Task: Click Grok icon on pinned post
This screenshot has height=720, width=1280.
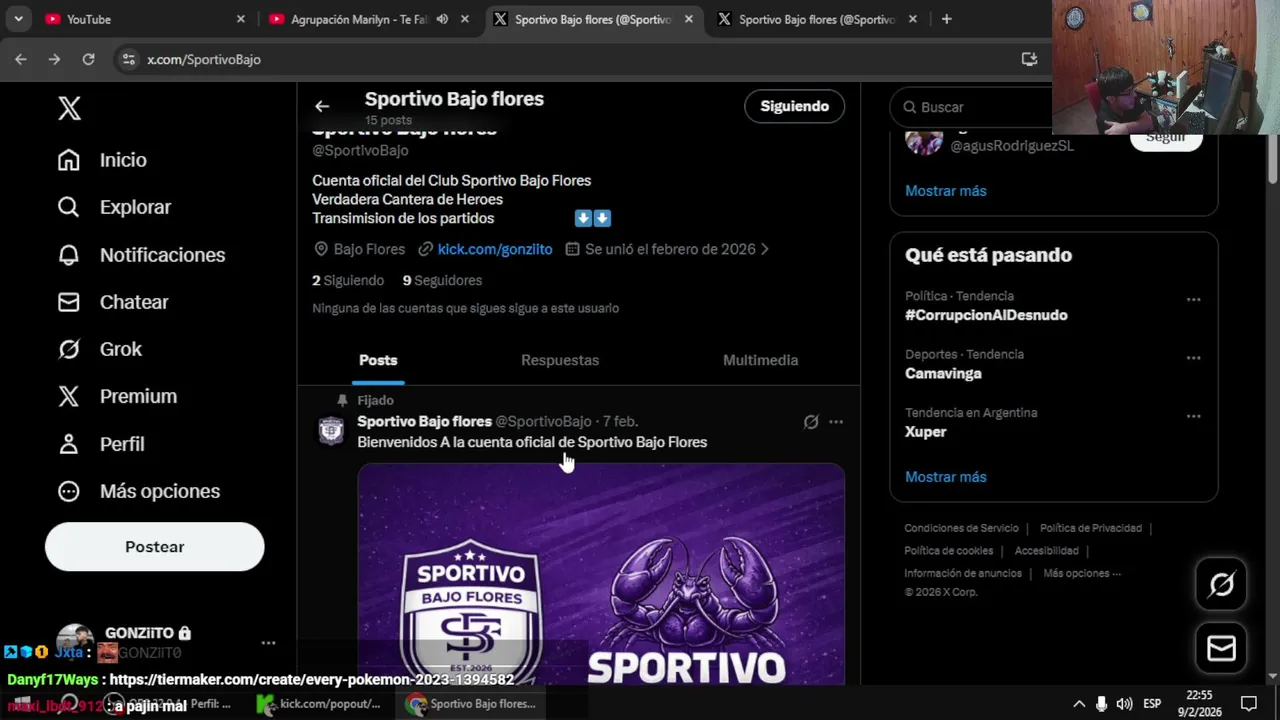Action: coord(811,422)
